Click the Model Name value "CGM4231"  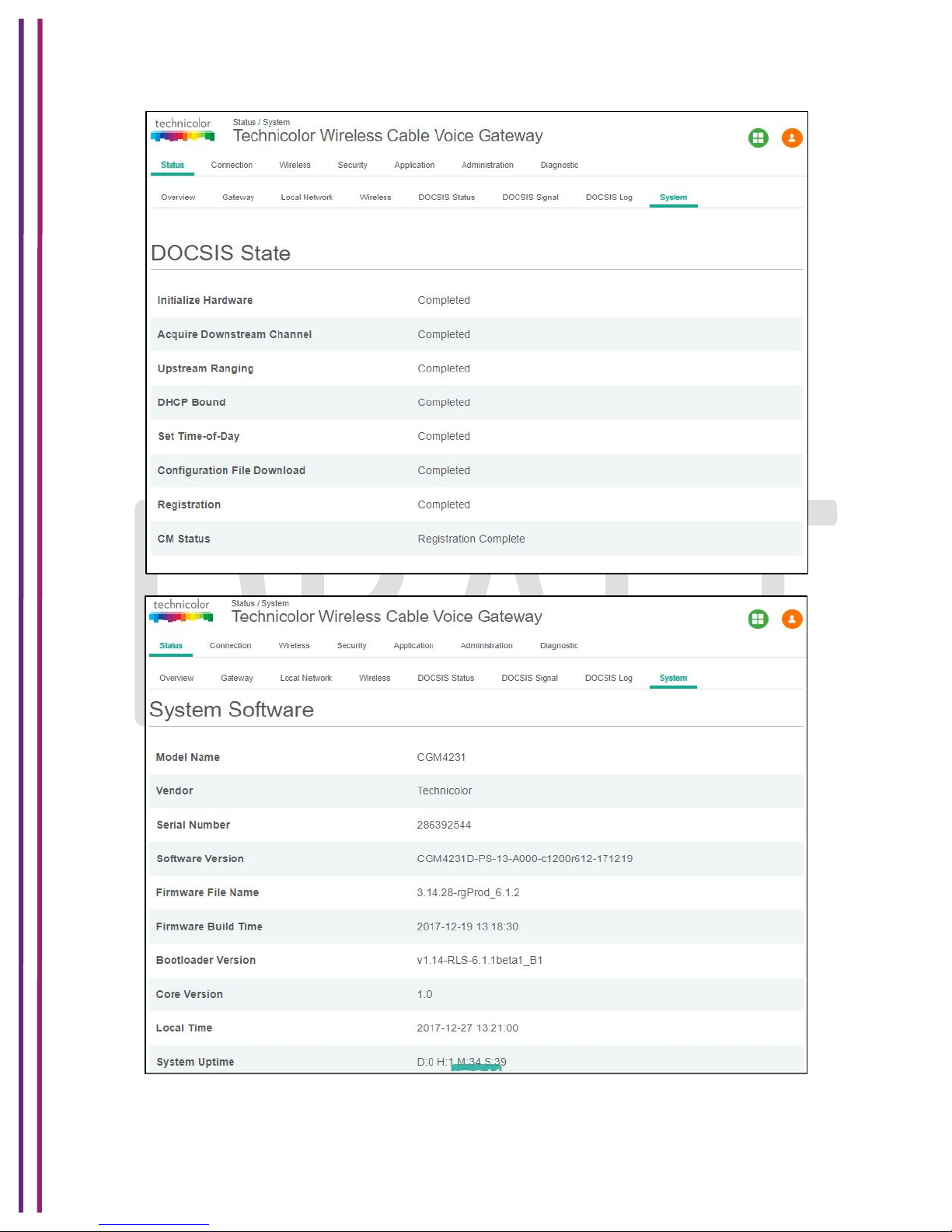point(441,758)
